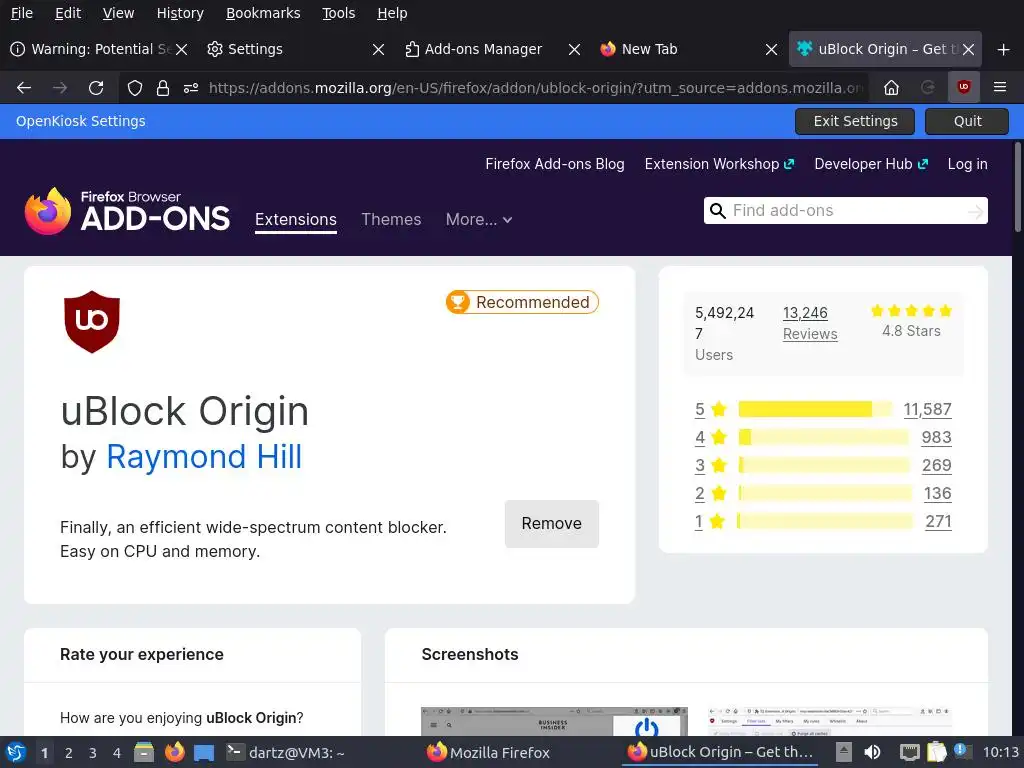1024x768 pixels.
Task: Go back with the browser back arrow
Action: (24, 88)
